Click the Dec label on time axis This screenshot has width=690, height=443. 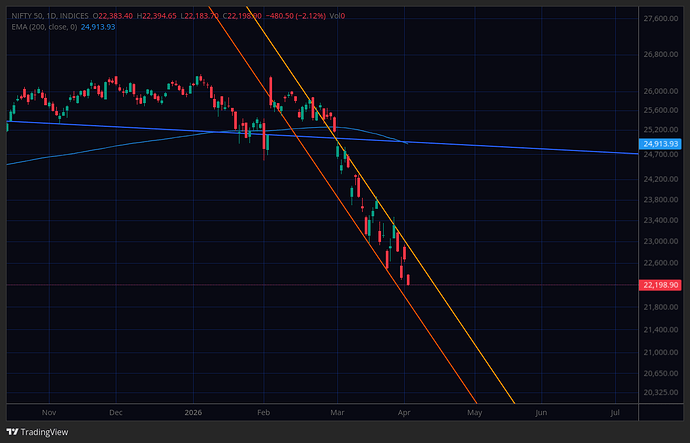point(116,413)
